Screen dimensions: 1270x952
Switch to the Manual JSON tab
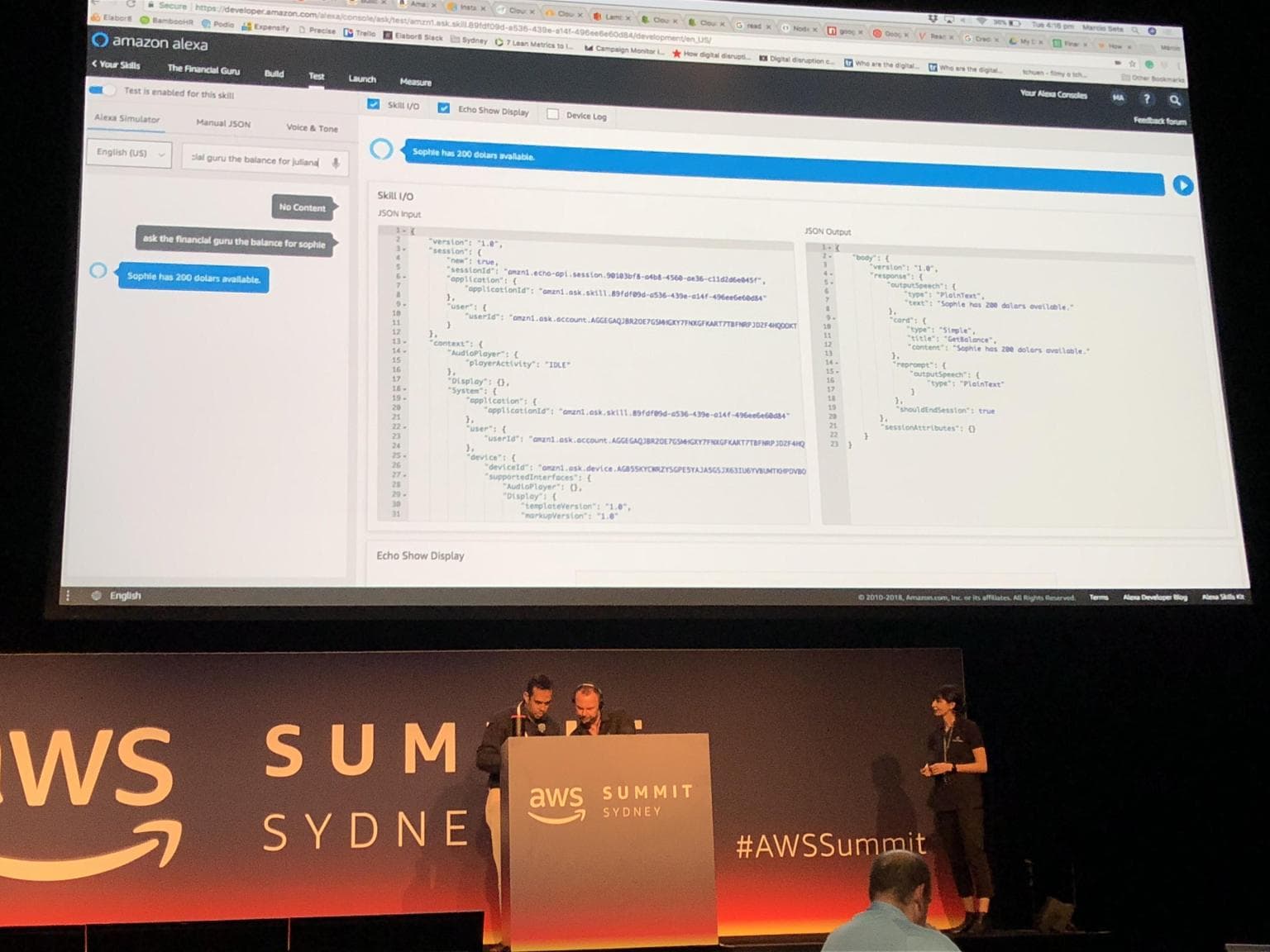223,123
